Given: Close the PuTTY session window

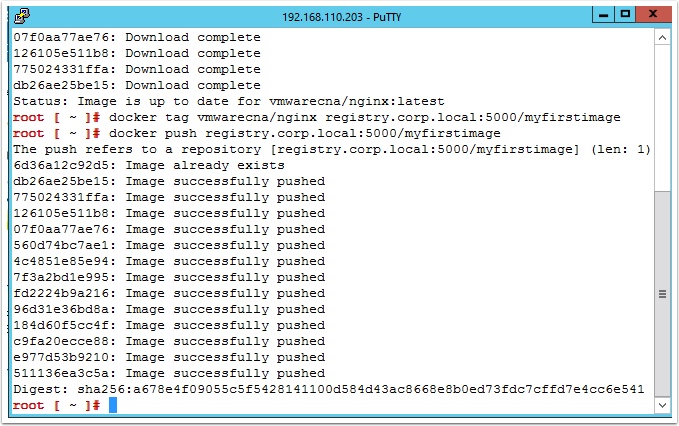Looking at the screenshot, I should pyautogui.click(x=653, y=14).
